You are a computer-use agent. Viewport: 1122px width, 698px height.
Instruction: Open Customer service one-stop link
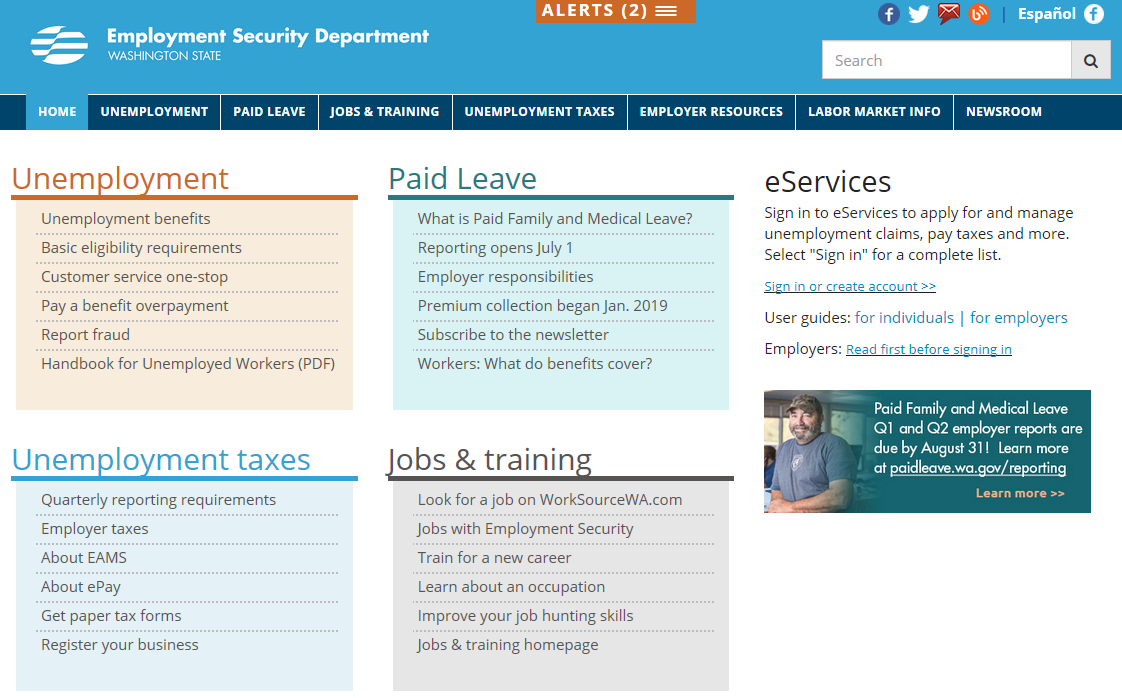pyautogui.click(x=135, y=276)
